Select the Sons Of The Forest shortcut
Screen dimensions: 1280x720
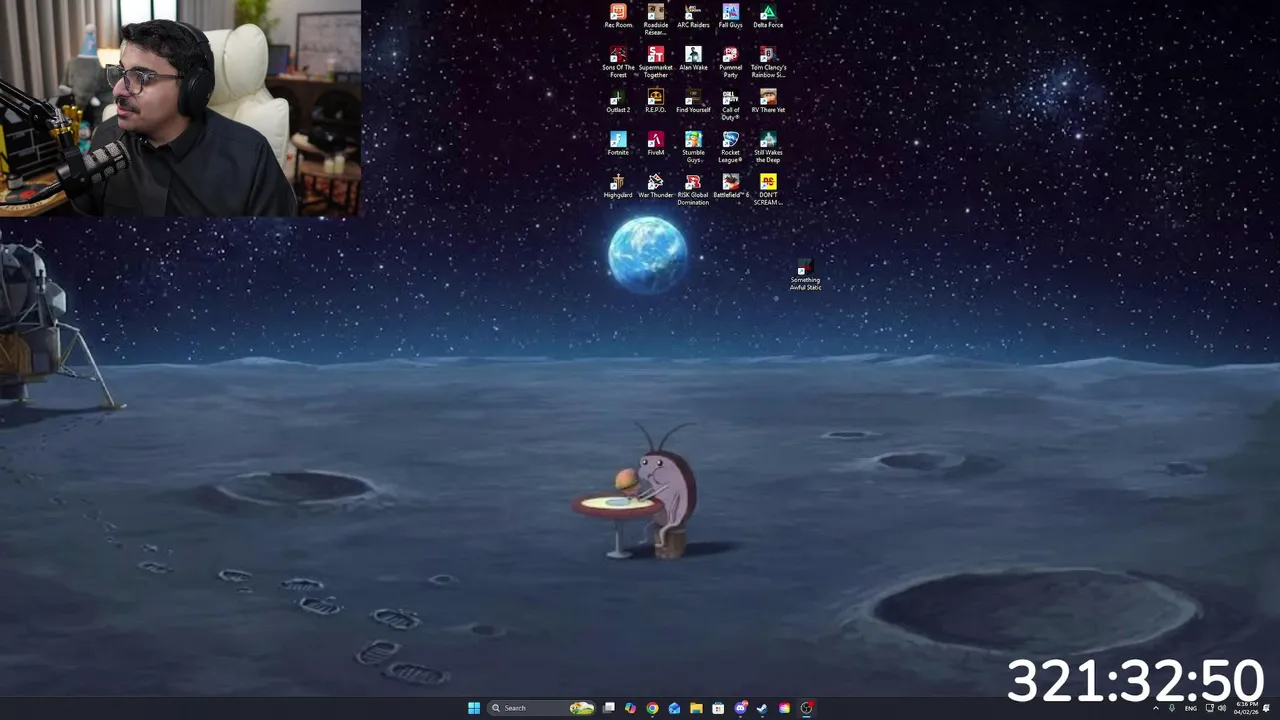618,62
